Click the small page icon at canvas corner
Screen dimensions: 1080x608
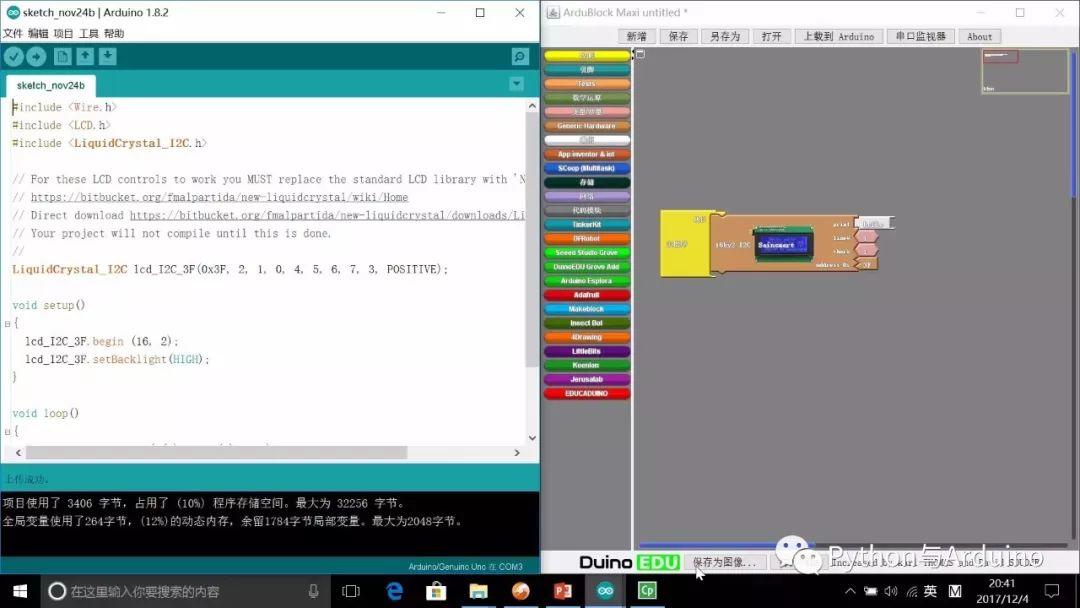tap(640, 54)
